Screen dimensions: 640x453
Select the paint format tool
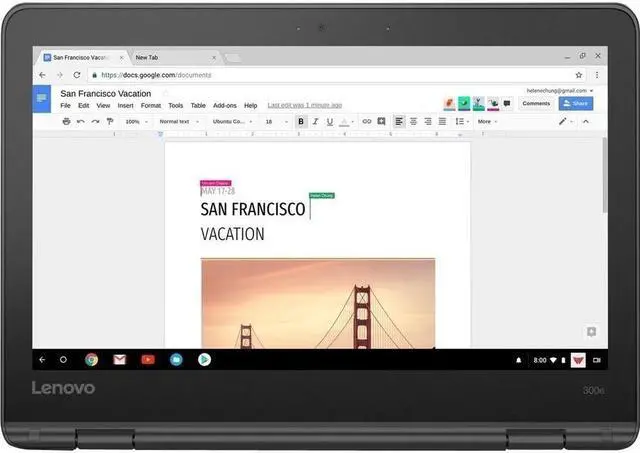point(110,121)
